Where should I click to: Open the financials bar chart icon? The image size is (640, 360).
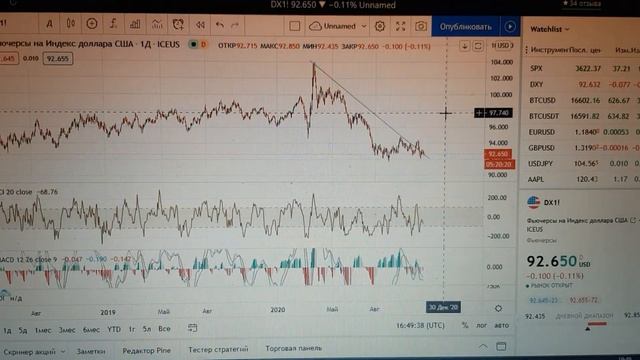pyautogui.click(x=135, y=24)
